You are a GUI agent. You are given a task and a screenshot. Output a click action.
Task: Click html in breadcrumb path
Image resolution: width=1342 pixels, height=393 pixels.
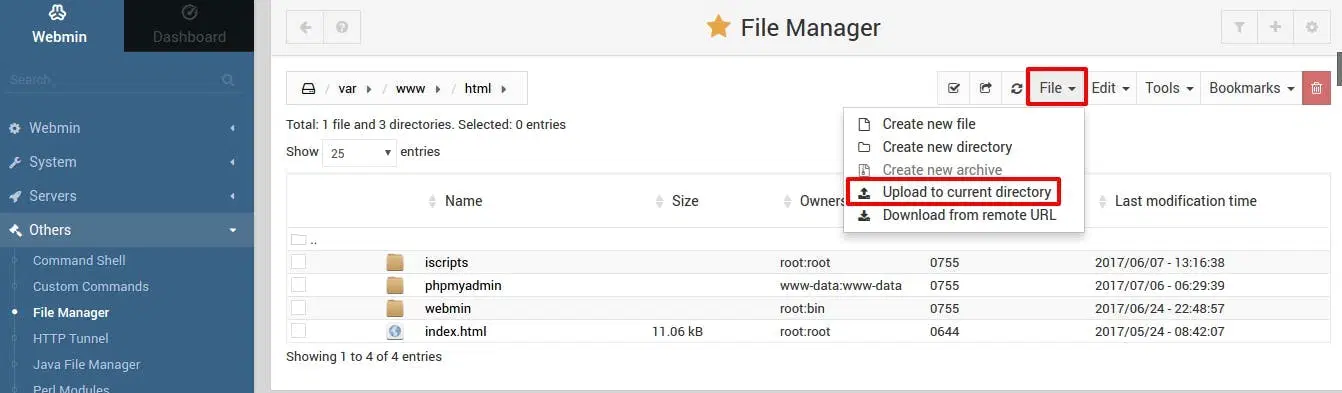point(478,89)
